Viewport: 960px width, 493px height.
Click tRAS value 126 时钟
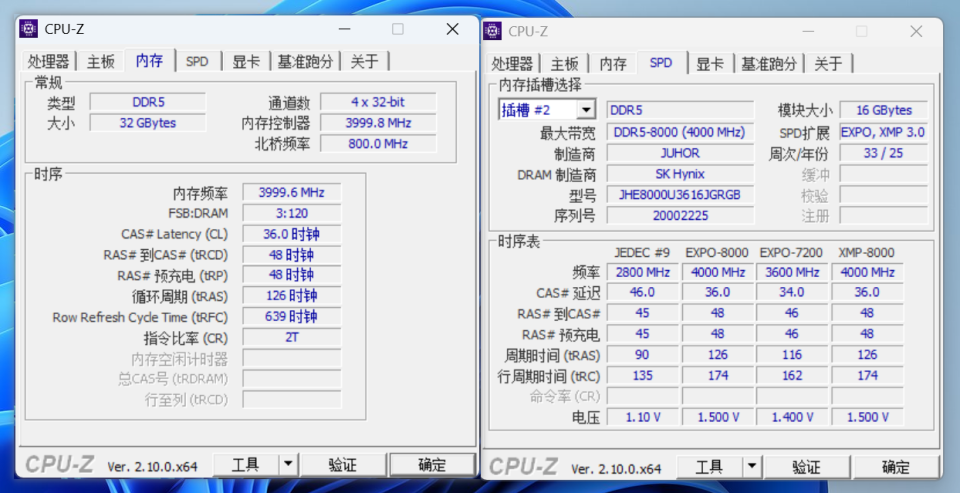click(x=292, y=296)
